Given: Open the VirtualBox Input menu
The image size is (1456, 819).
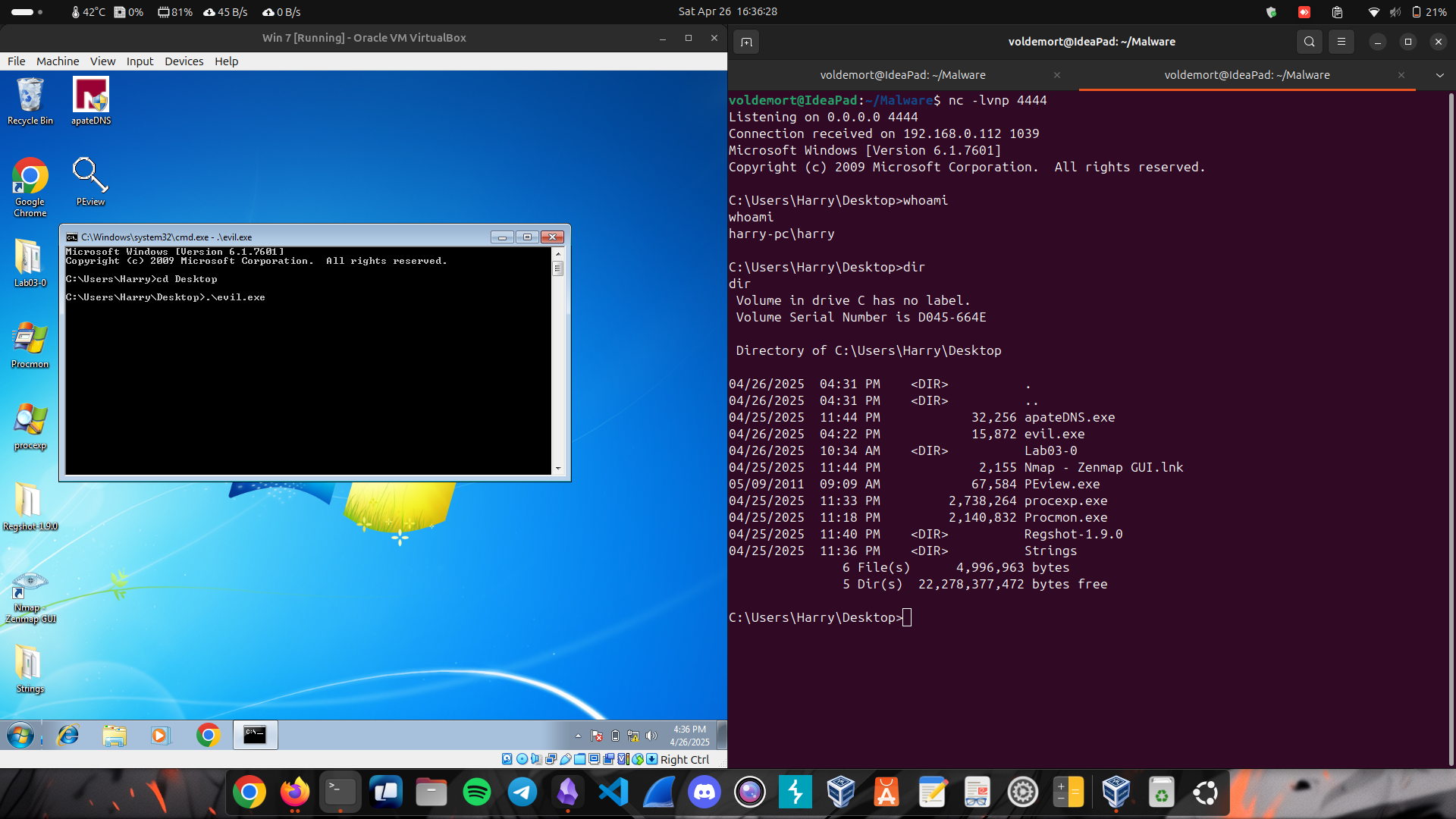Looking at the screenshot, I should pyautogui.click(x=140, y=61).
